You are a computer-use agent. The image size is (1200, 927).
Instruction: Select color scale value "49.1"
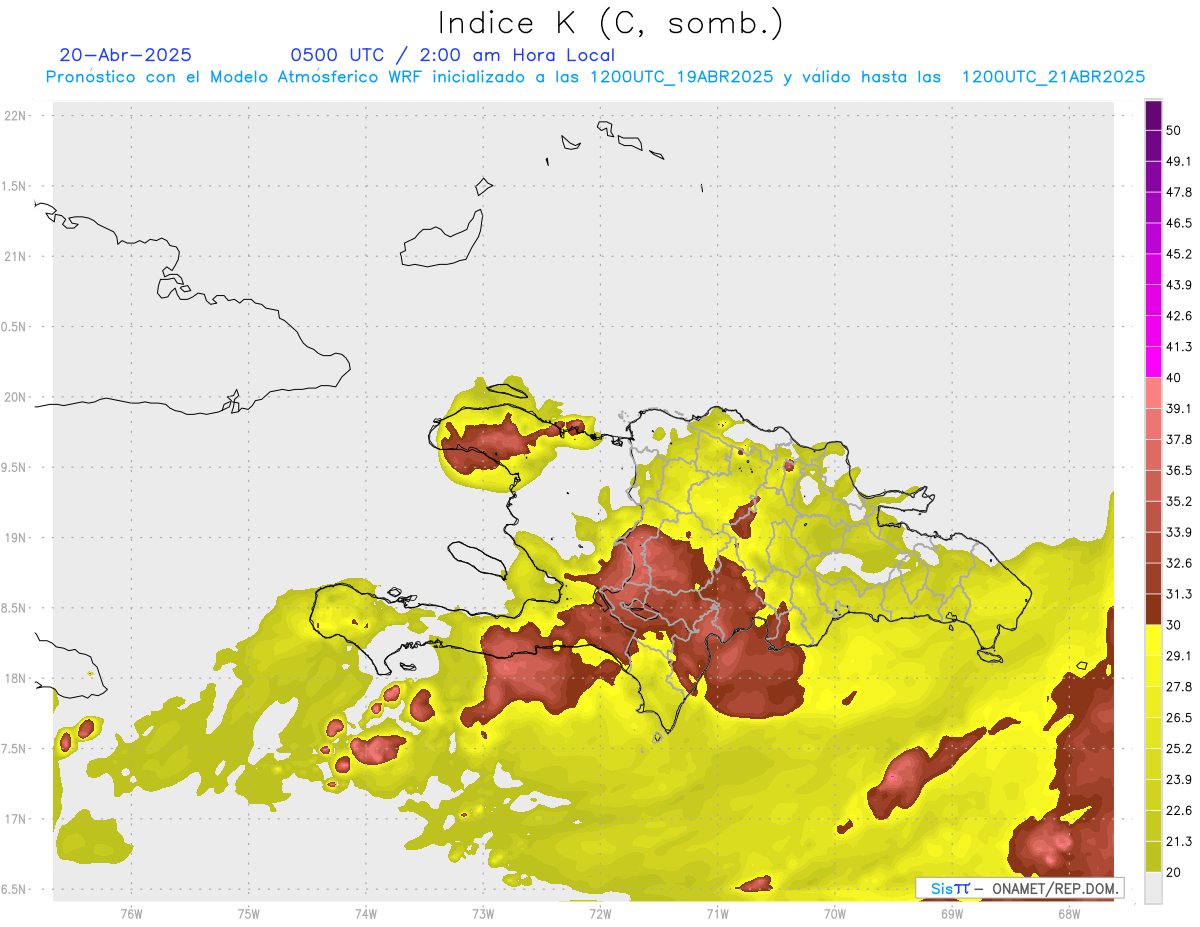pos(1179,161)
